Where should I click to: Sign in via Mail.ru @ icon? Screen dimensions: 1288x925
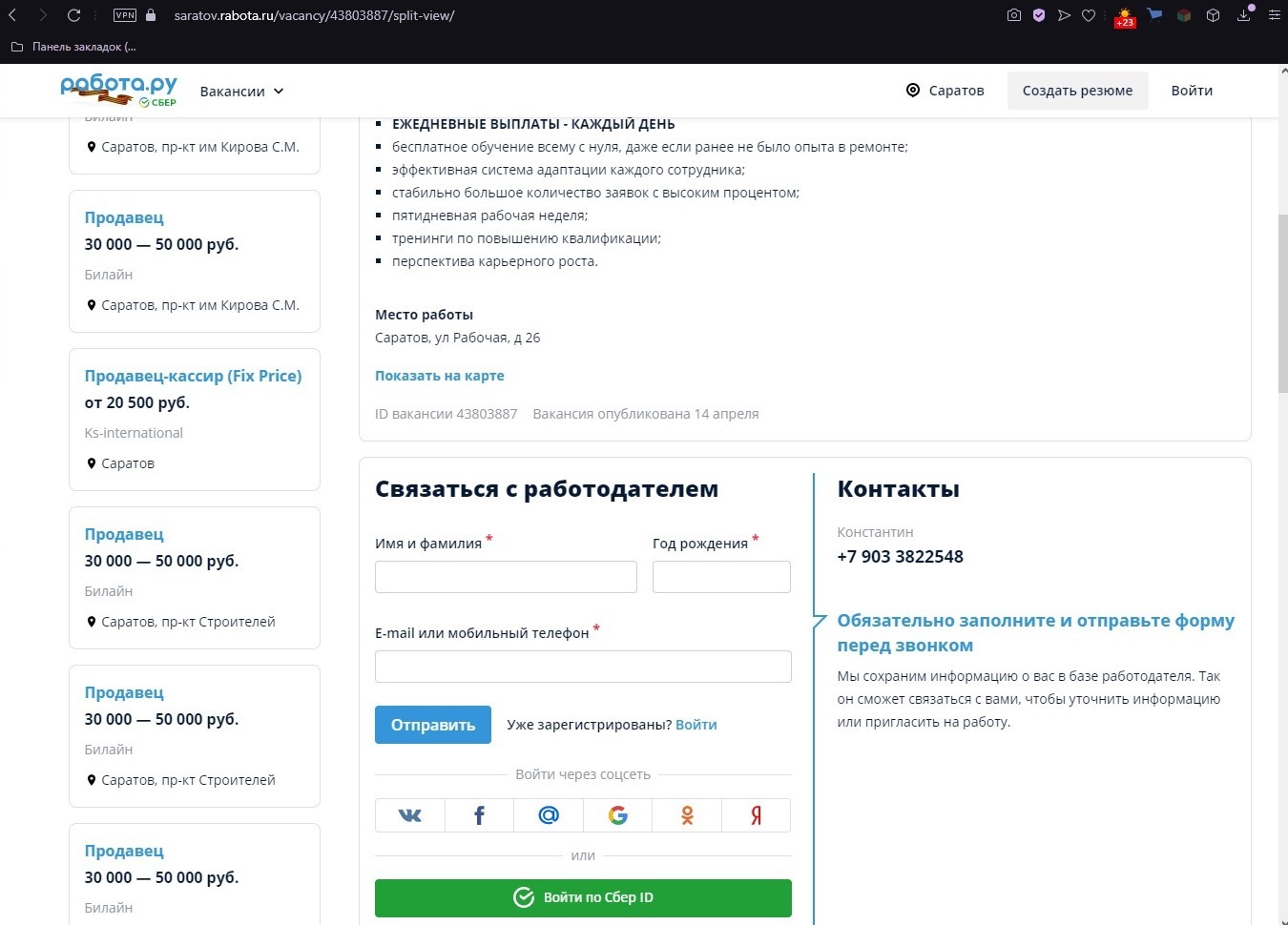click(x=549, y=815)
